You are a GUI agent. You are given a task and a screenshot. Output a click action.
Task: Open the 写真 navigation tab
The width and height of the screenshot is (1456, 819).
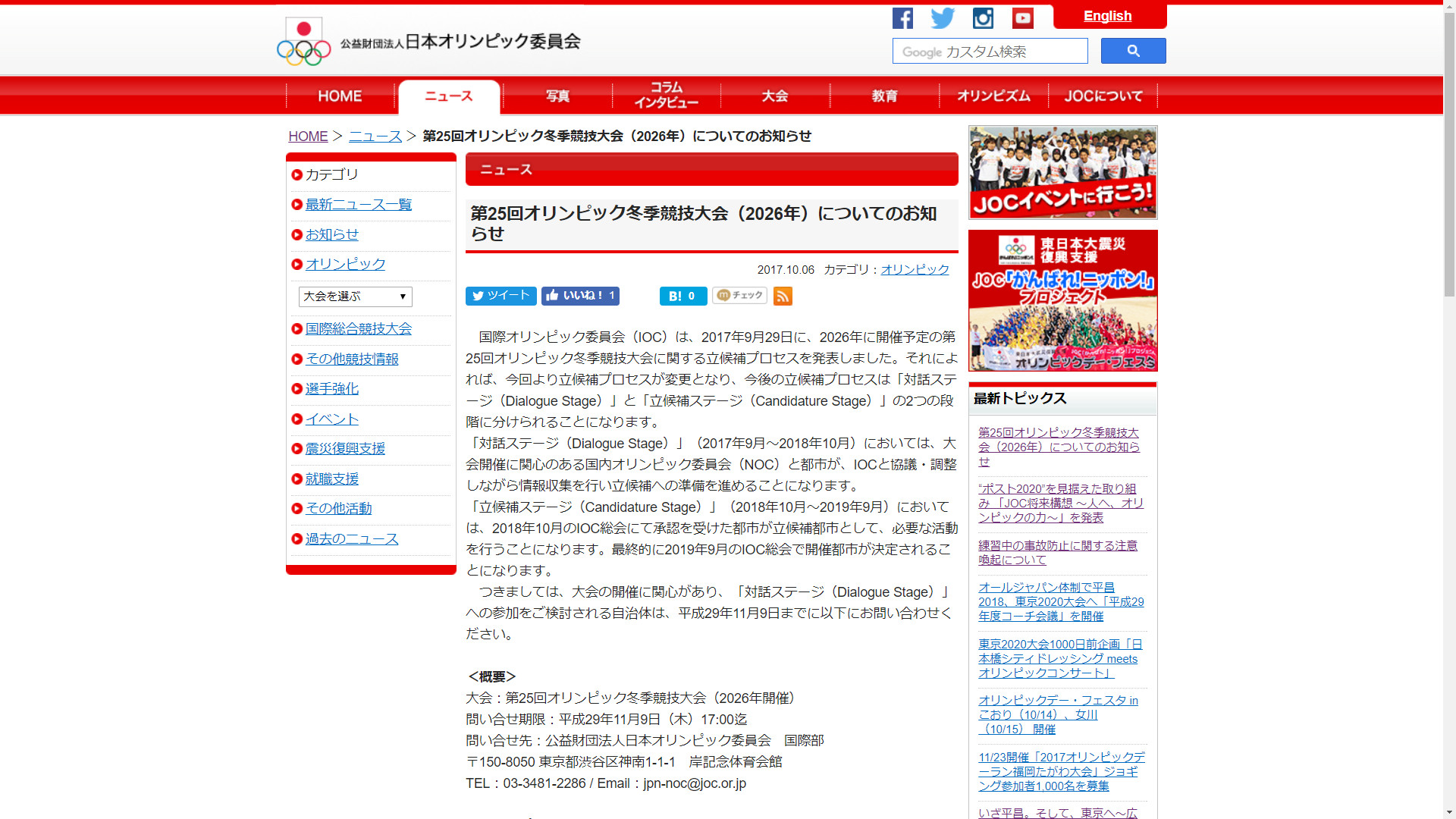pos(557,96)
